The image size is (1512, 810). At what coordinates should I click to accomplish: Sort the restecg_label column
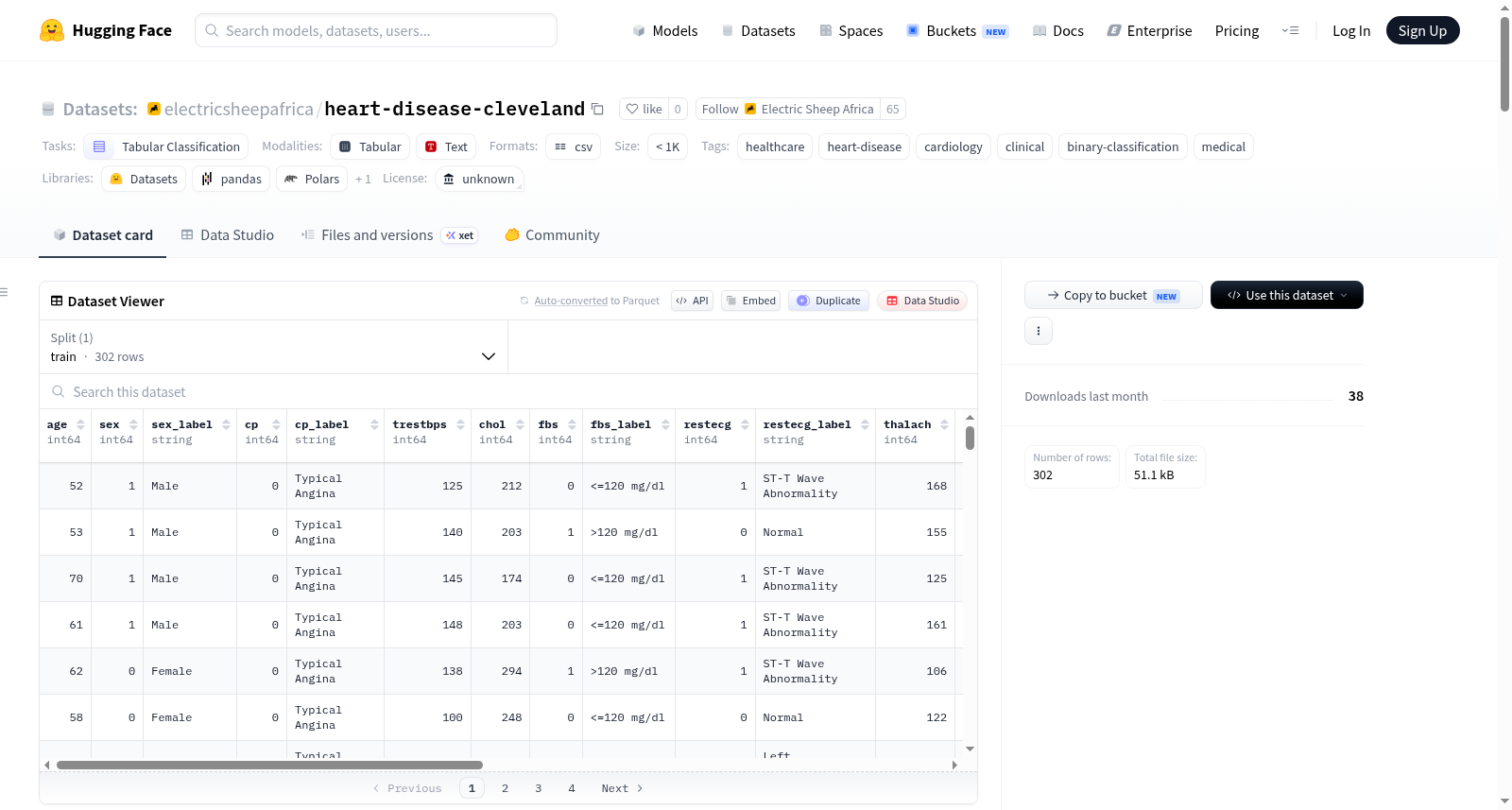[865, 424]
